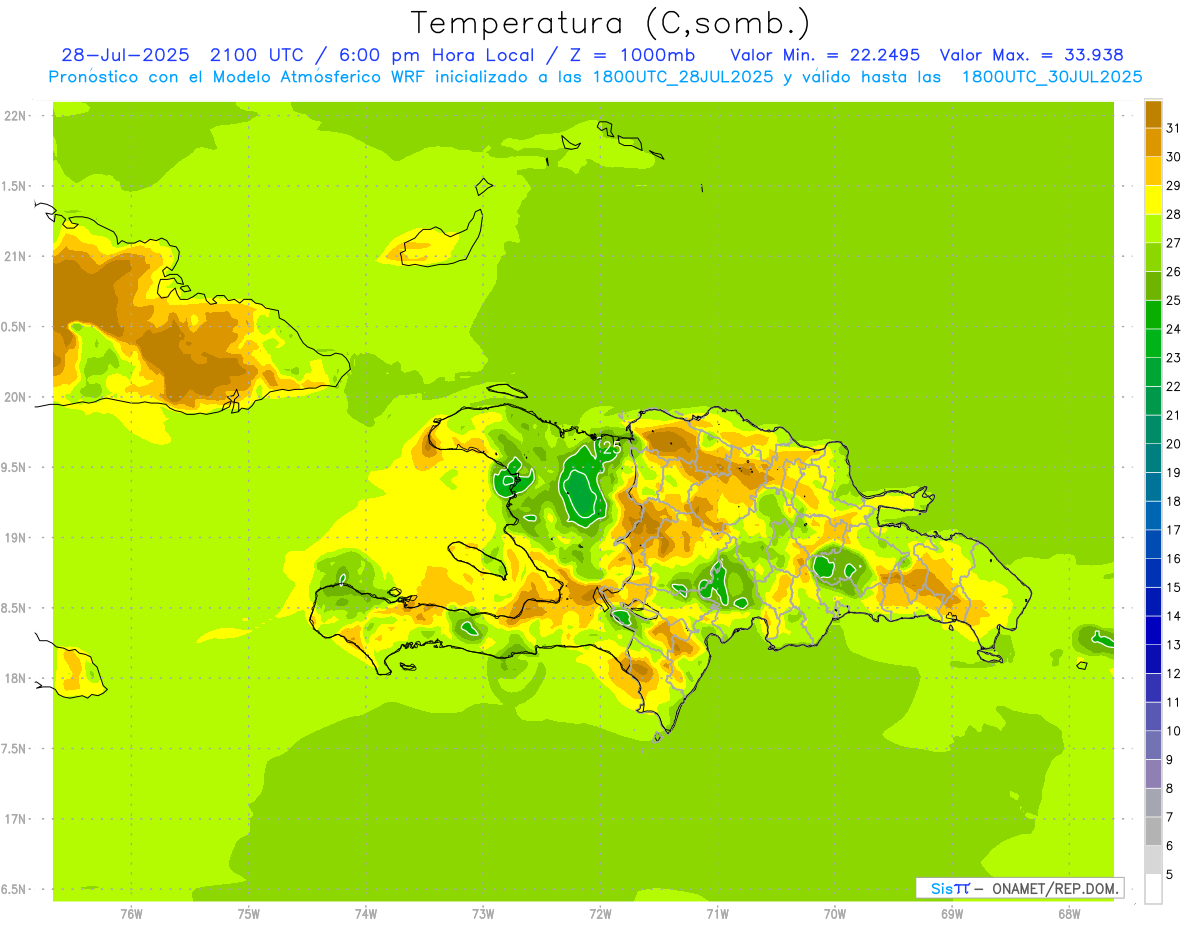This screenshot has width=1200, height=927.
Task: Click the colorbar scale label "30"
Action: tap(1173, 157)
